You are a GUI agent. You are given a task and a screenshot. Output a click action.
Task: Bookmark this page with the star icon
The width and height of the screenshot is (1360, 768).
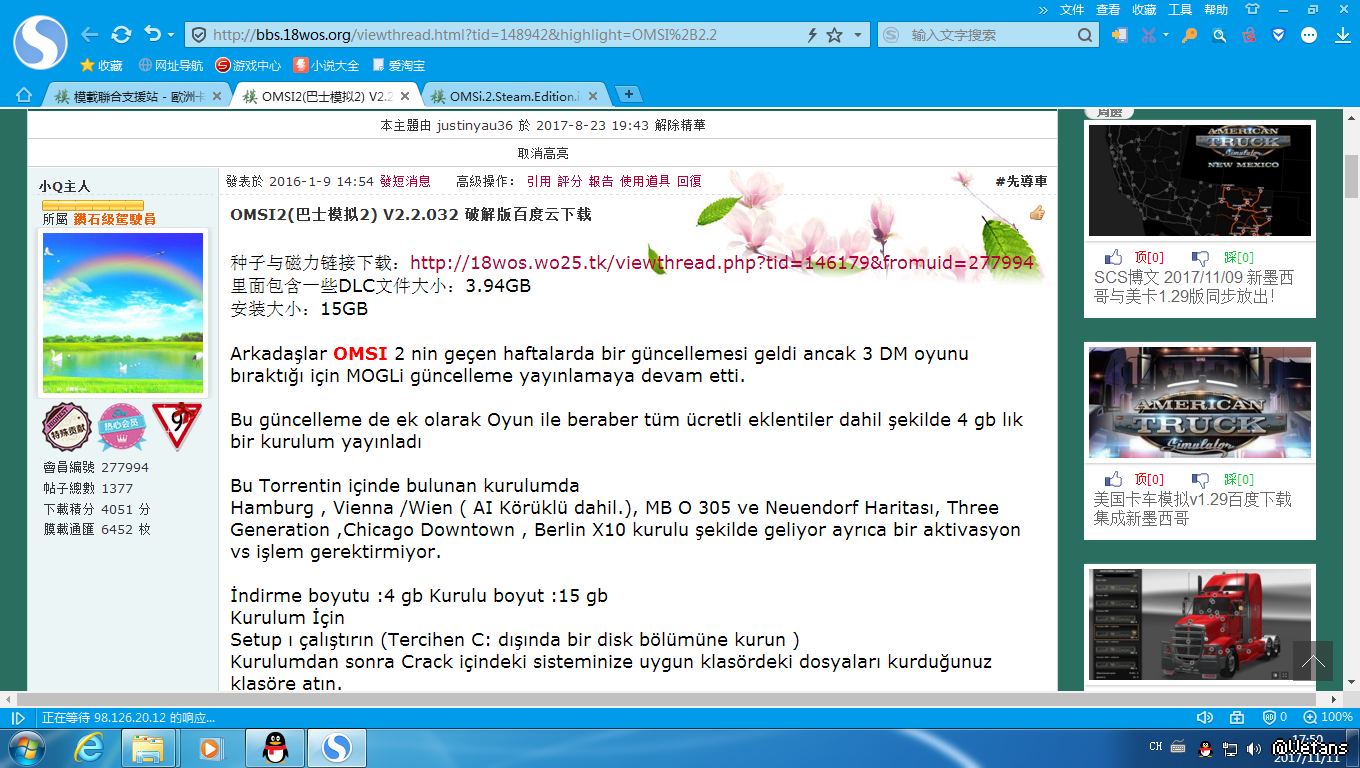click(x=834, y=35)
